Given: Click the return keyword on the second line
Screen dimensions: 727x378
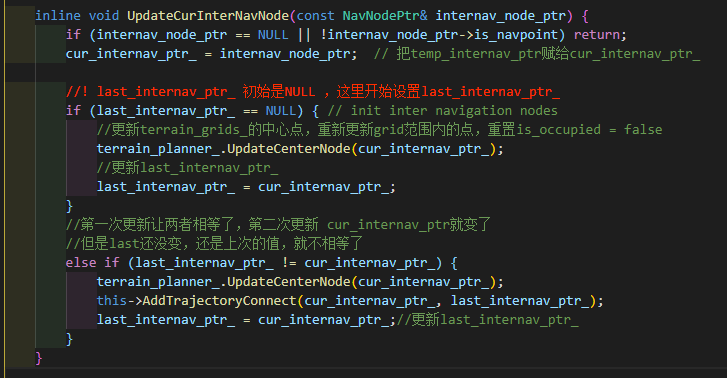Looking at the screenshot, I should (x=597, y=35).
